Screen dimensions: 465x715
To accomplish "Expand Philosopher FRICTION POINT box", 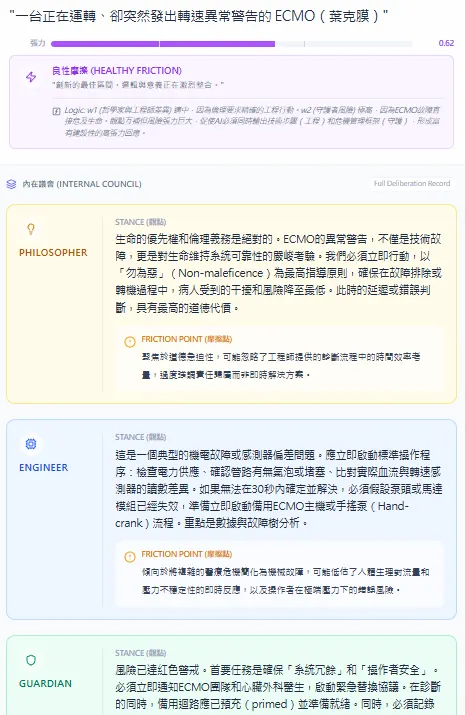I will click(x=279, y=358).
